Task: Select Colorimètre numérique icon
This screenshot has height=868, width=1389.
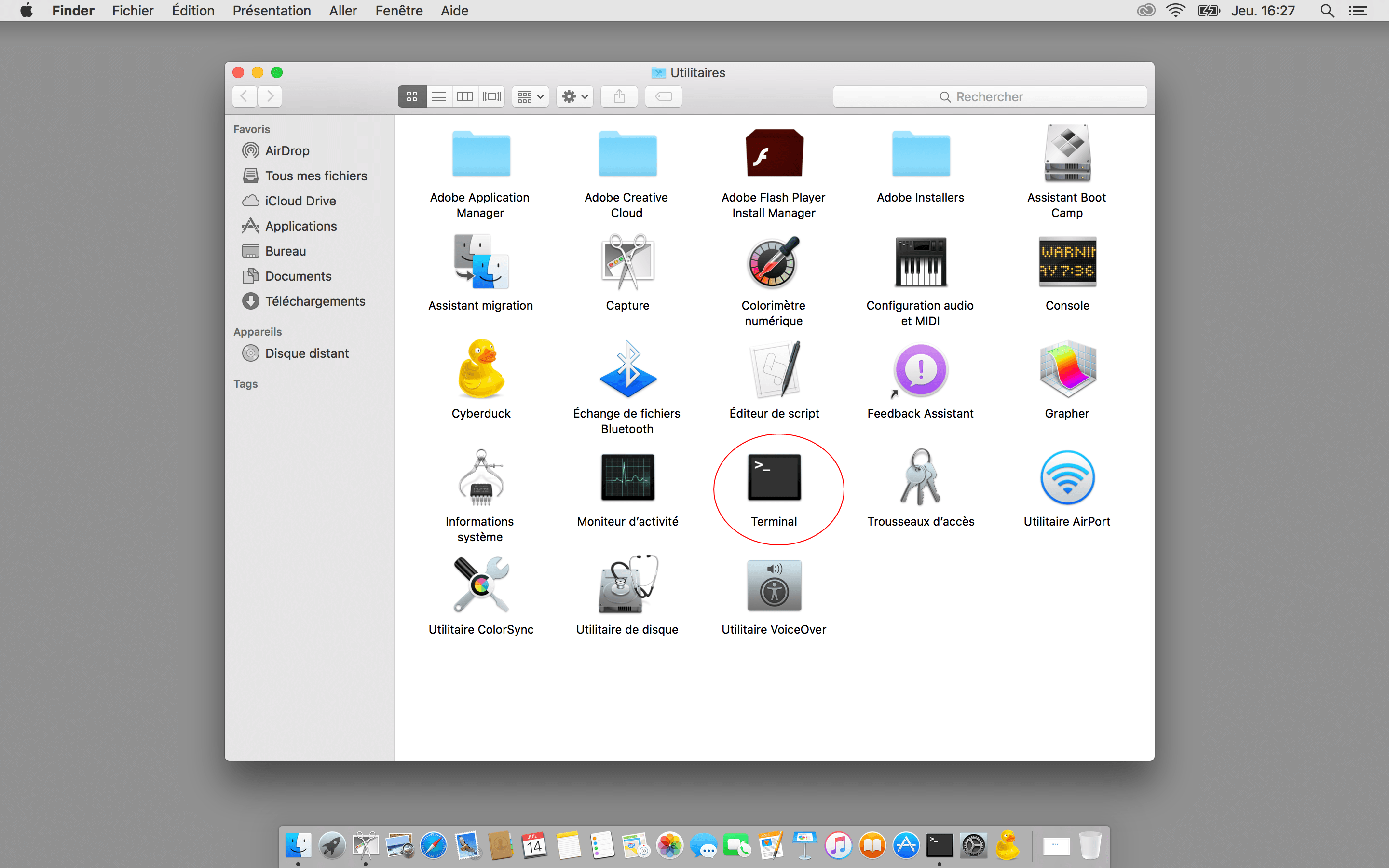Action: 774,261
